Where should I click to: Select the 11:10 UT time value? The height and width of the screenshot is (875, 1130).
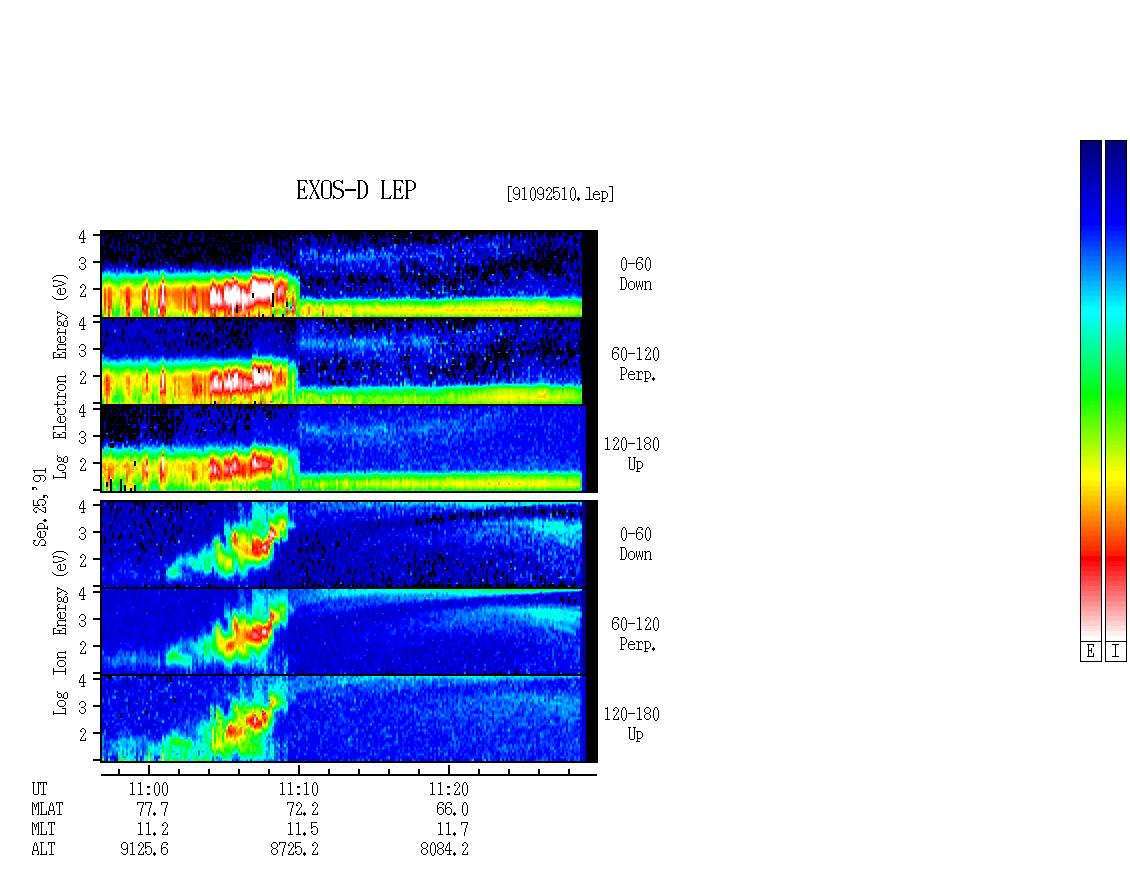coord(298,789)
